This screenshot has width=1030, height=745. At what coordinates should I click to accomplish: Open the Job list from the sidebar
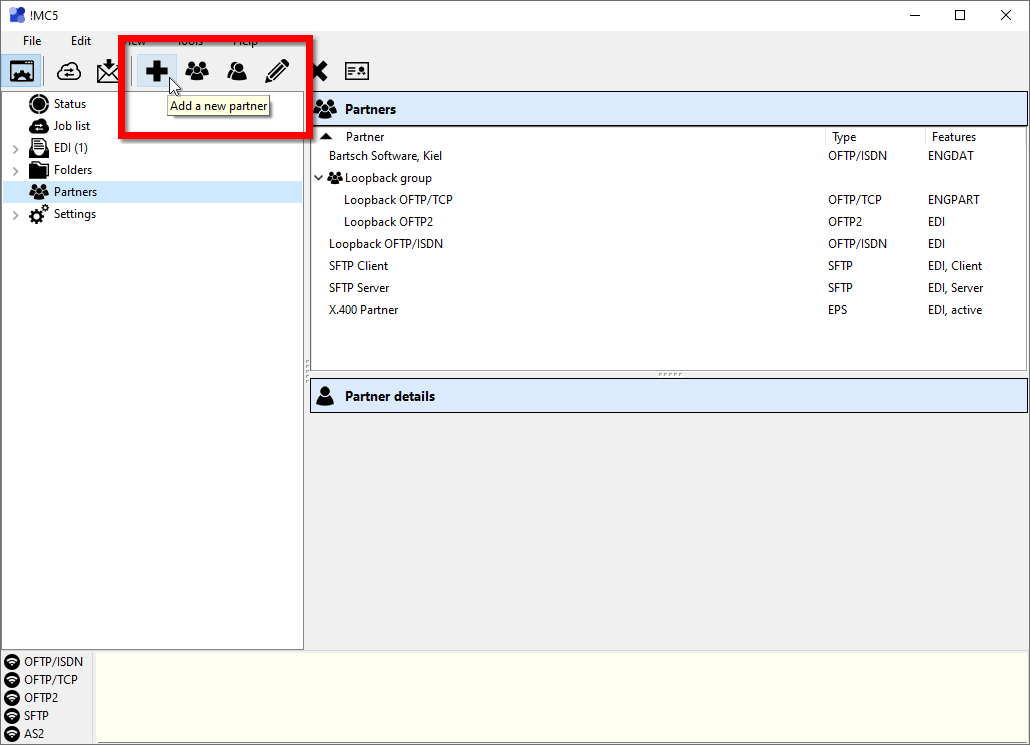(70, 125)
